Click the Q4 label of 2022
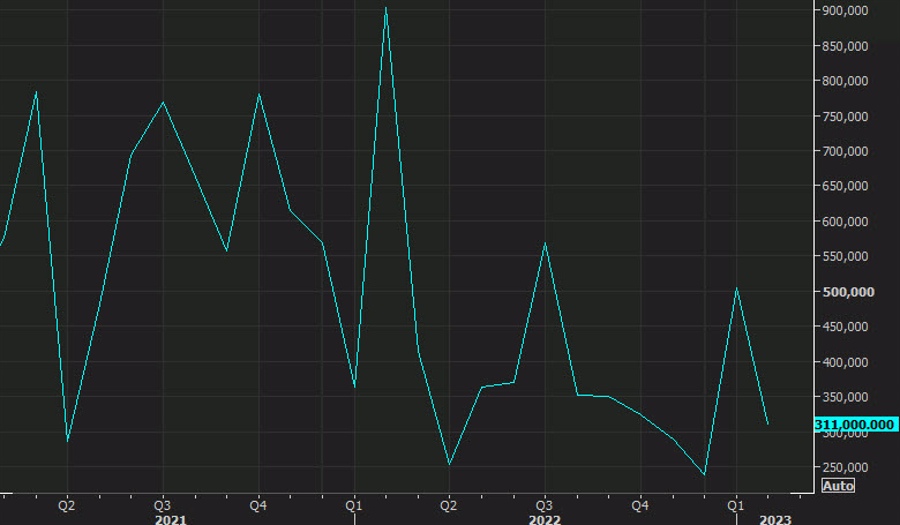 click(640, 505)
